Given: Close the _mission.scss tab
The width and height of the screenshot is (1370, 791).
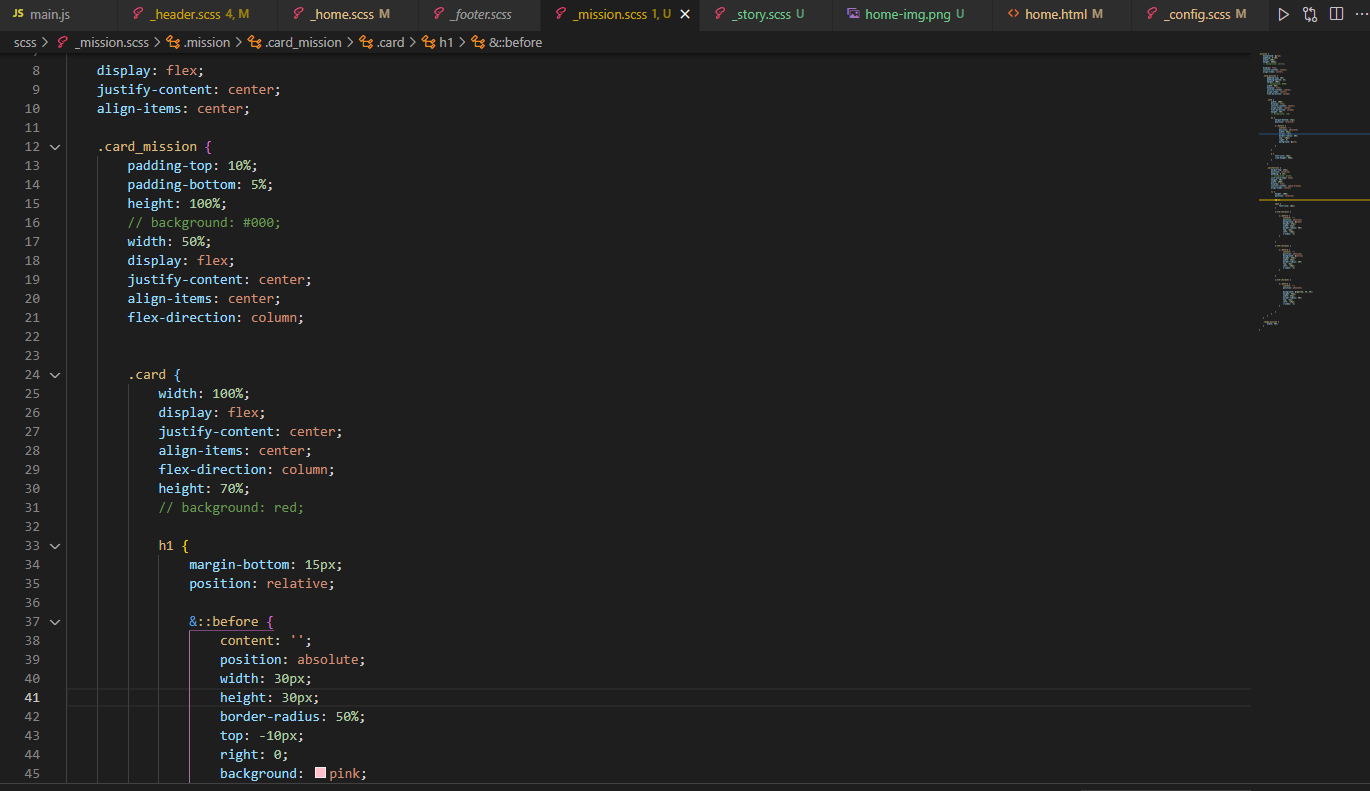Looking at the screenshot, I should click(x=685, y=14).
